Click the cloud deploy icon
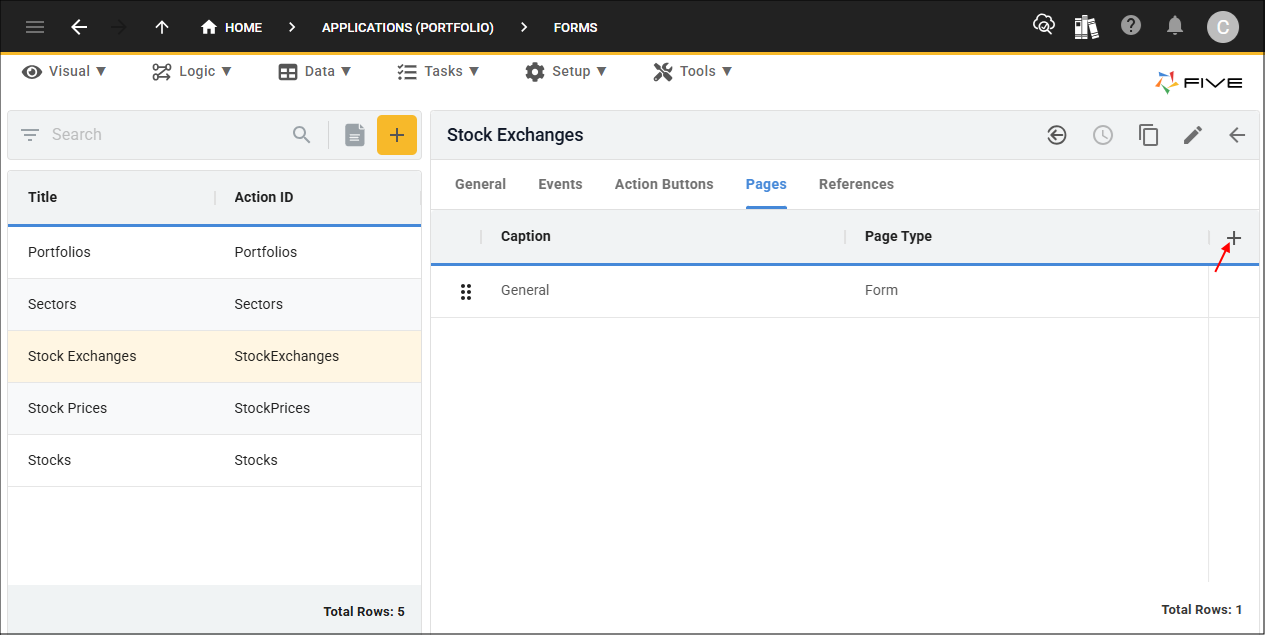Viewport: 1265px width, 635px height. click(1044, 25)
